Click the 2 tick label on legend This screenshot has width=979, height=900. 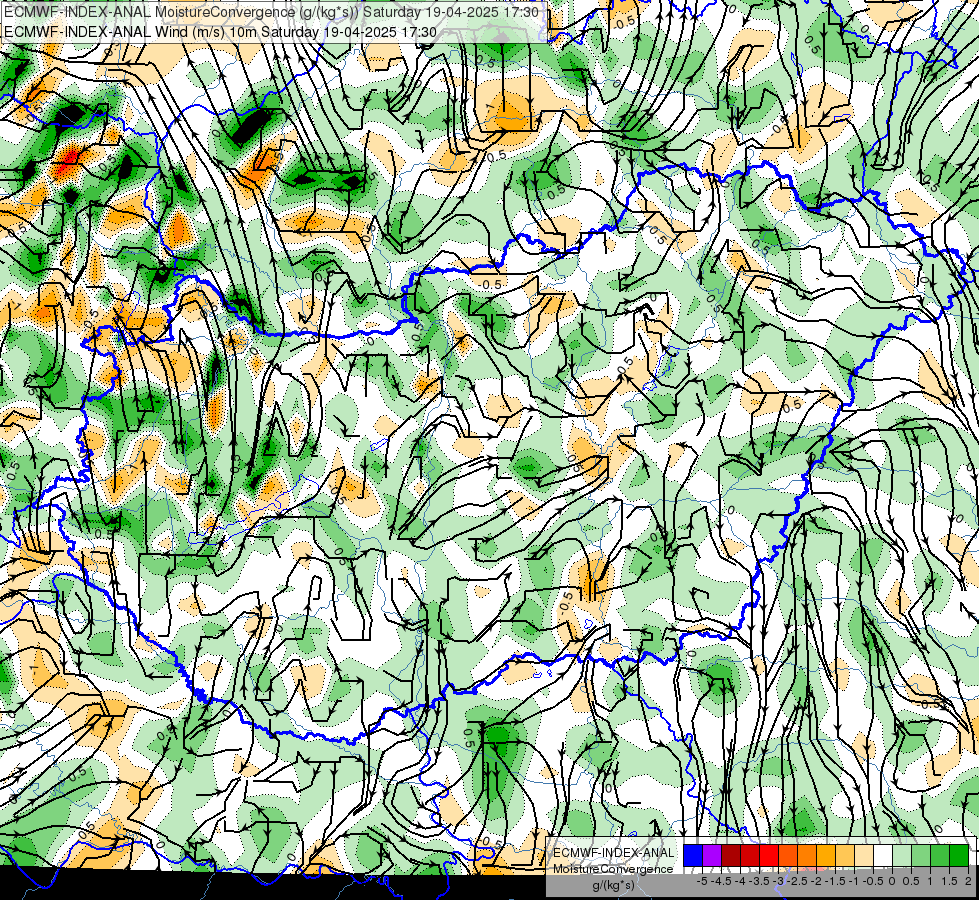968,881
